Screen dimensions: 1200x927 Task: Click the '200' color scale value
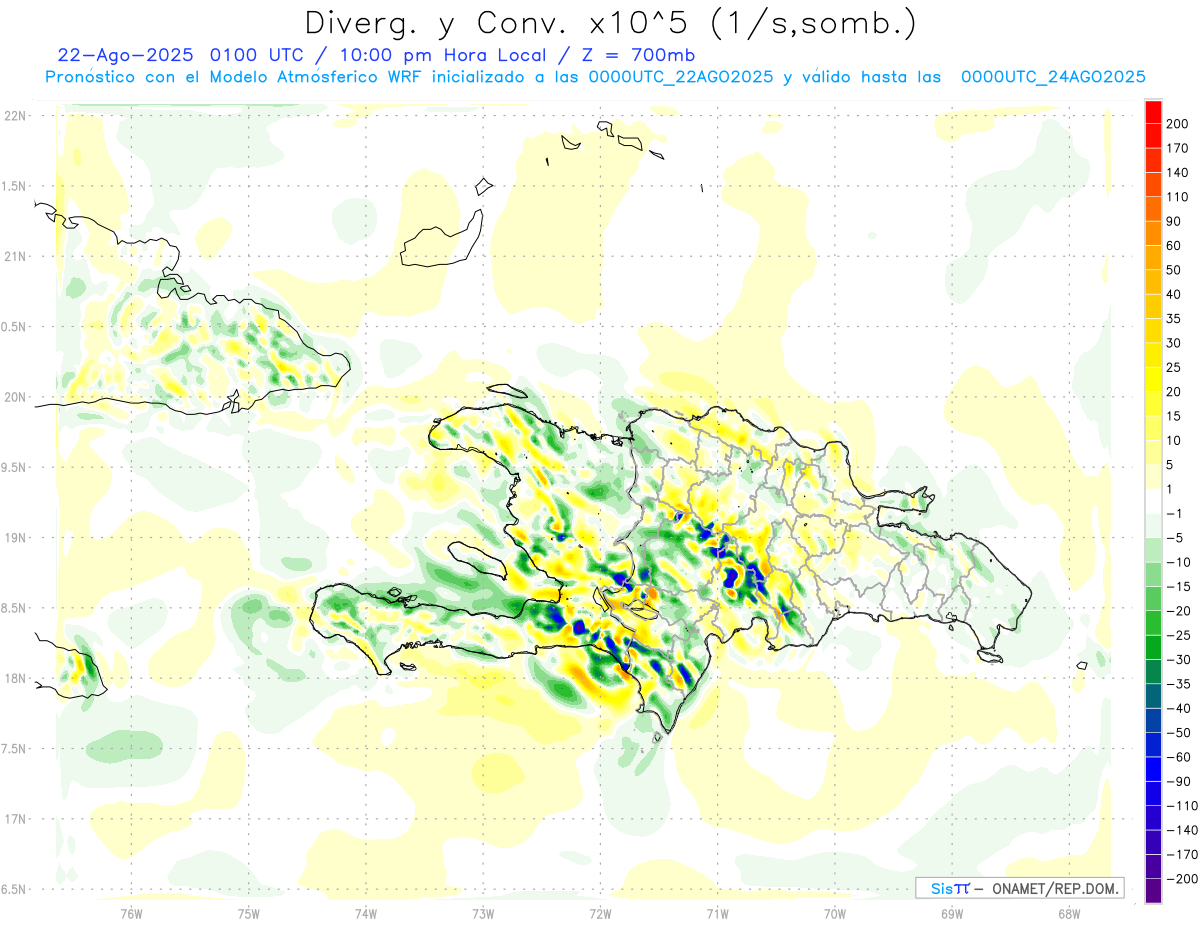pyautogui.click(x=1179, y=123)
